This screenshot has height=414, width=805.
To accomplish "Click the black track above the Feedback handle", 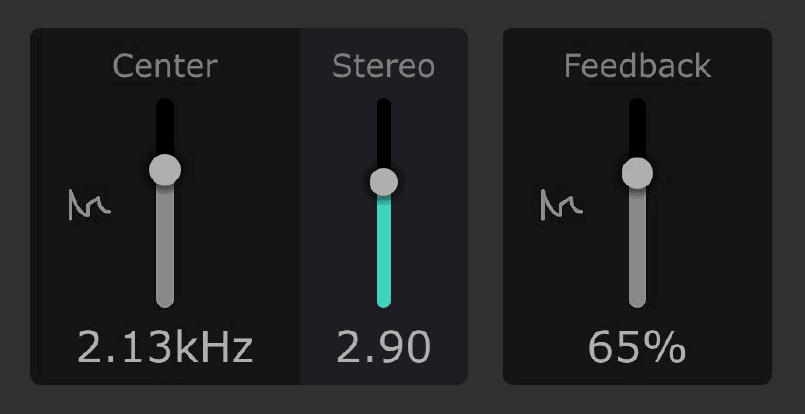I will click(x=637, y=127).
